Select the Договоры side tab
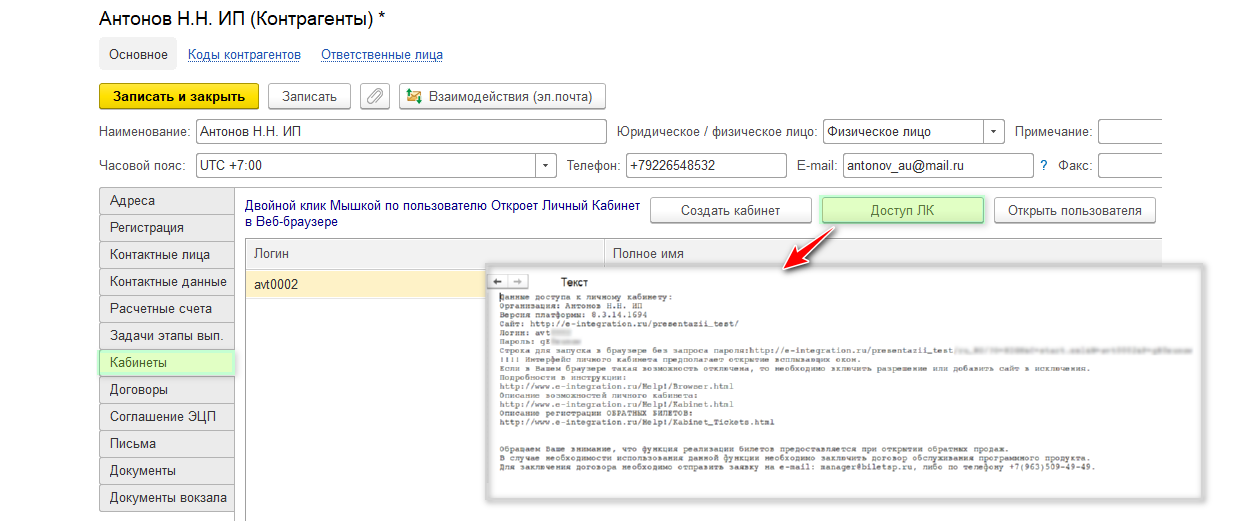The width and height of the screenshot is (1259, 521). (x=166, y=390)
